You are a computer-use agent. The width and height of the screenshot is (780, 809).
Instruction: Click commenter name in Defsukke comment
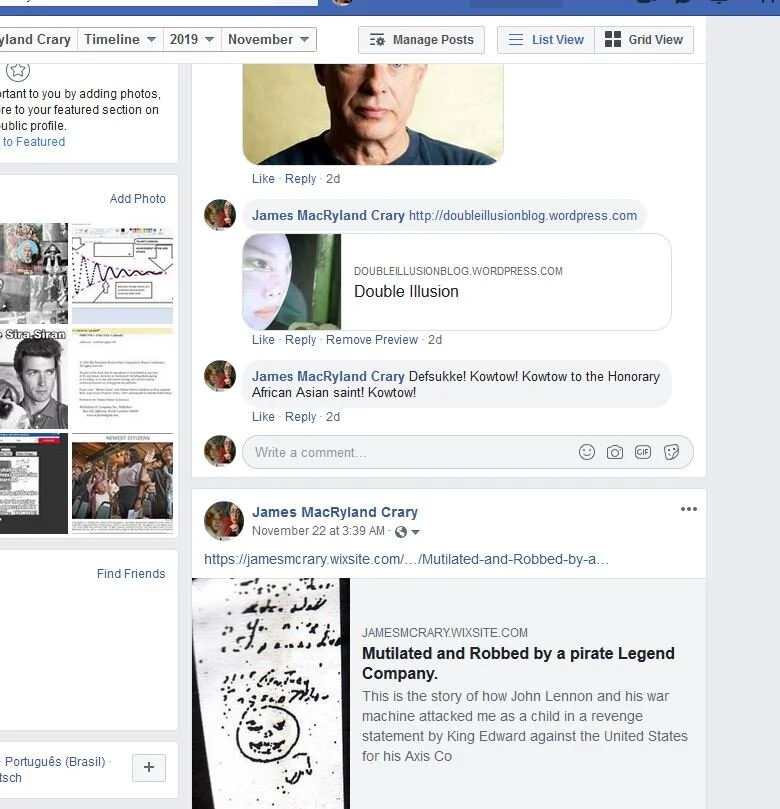click(x=328, y=377)
